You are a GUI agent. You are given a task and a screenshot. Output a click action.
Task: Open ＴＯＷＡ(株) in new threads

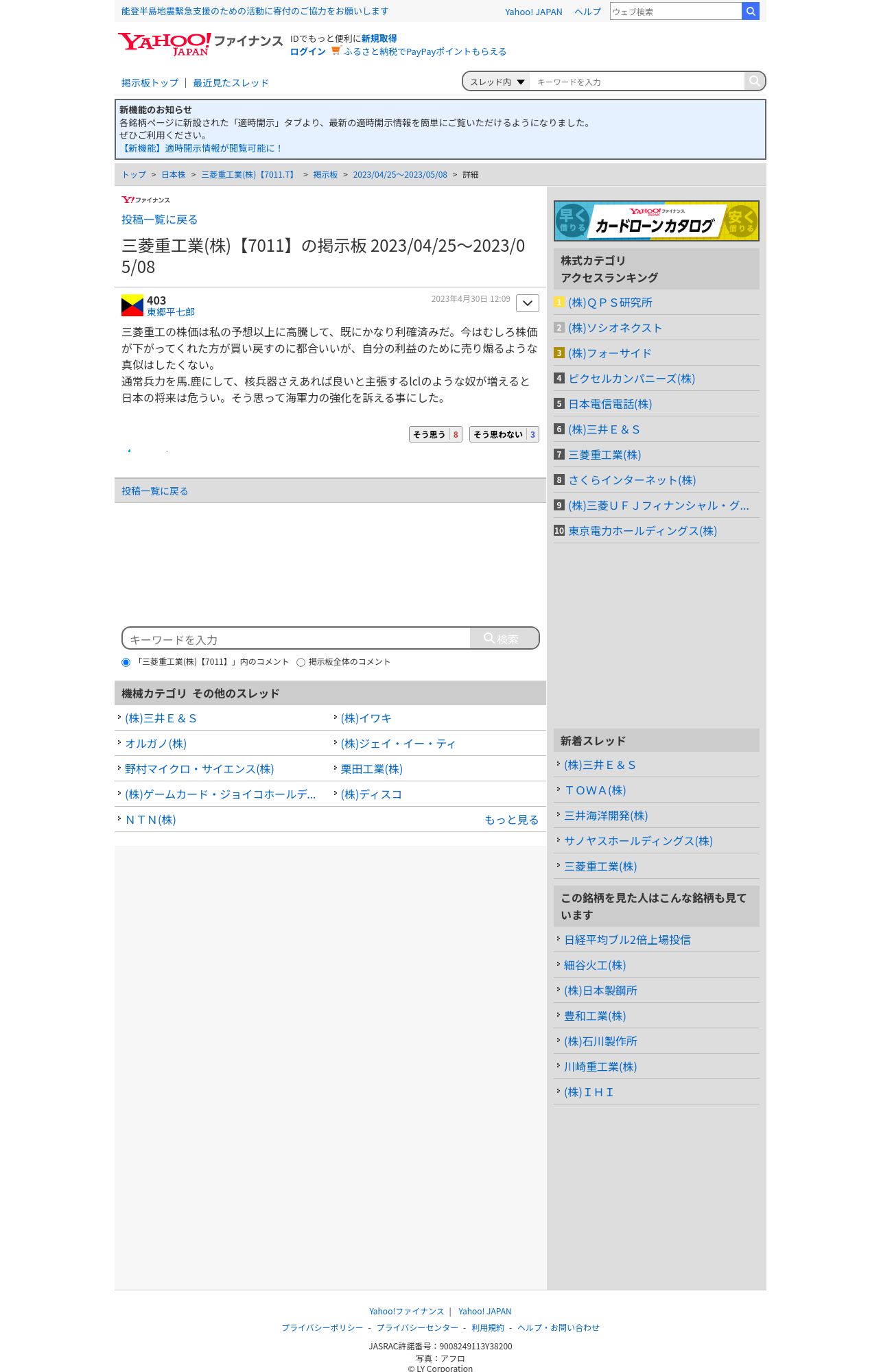[x=595, y=790]
